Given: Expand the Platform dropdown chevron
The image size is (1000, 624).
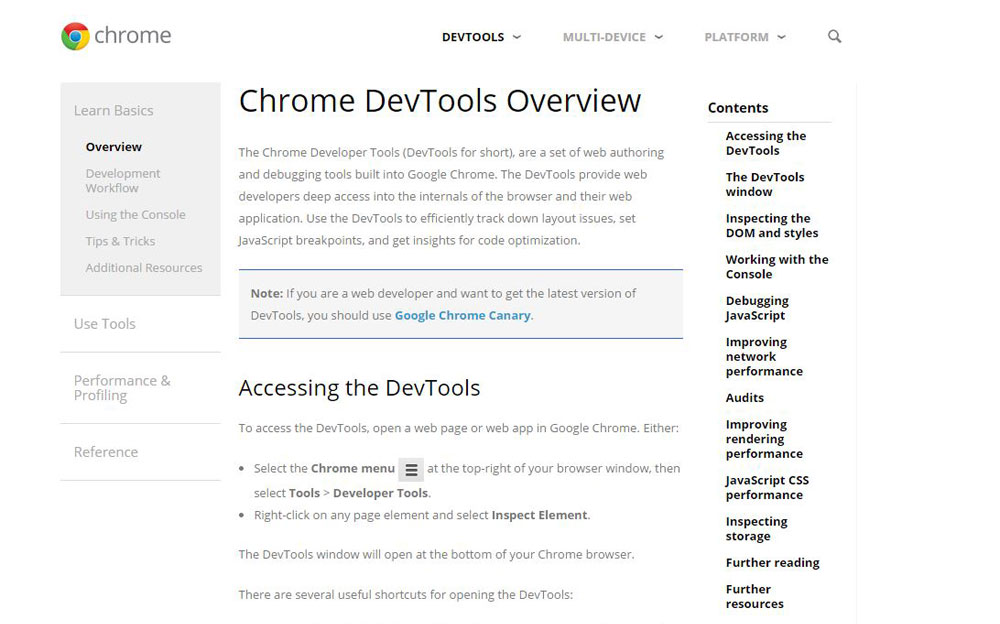Looking at the screenshot, I should coord(781,37).
